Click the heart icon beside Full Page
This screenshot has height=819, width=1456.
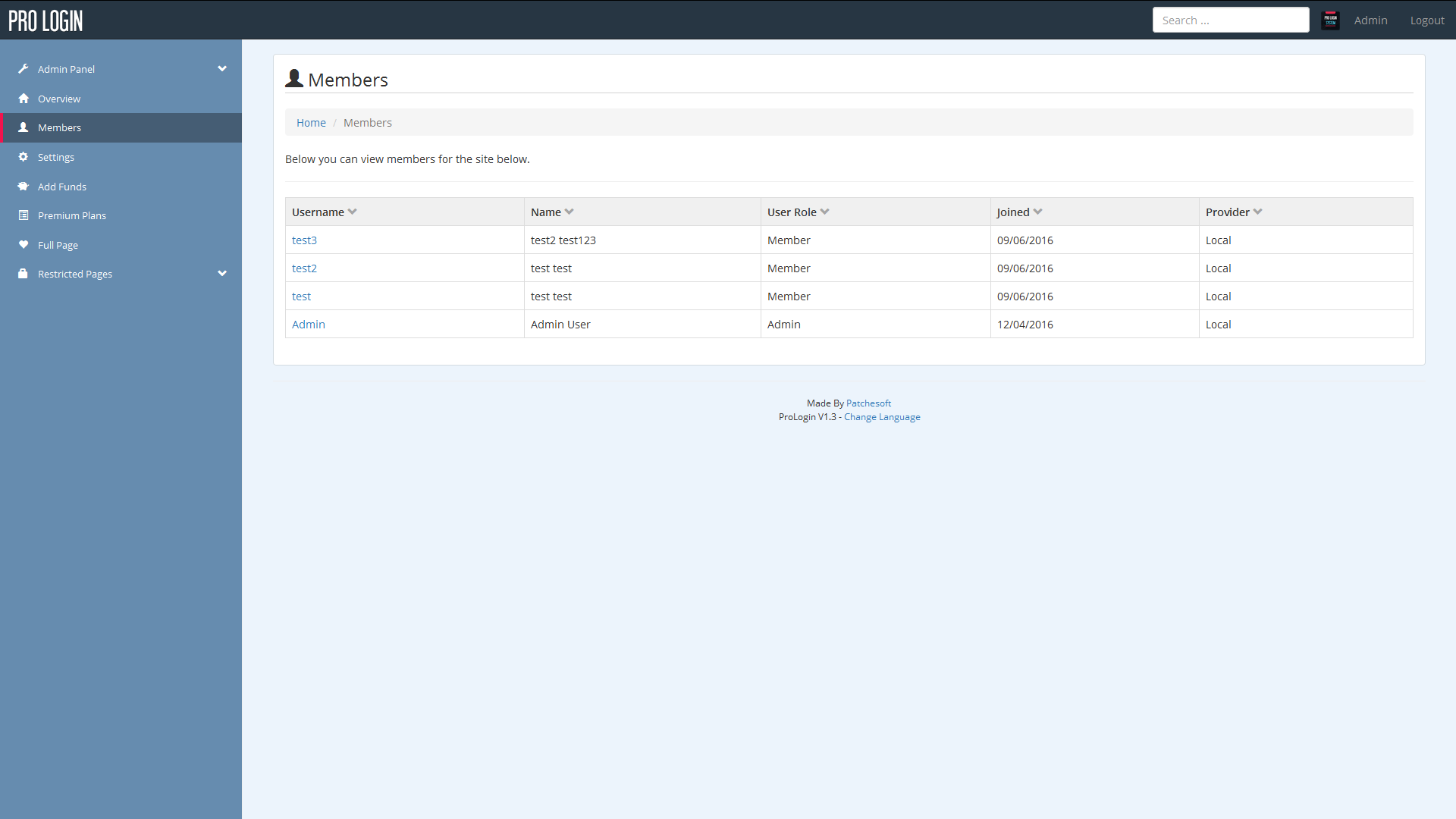[x=24, y=245]
